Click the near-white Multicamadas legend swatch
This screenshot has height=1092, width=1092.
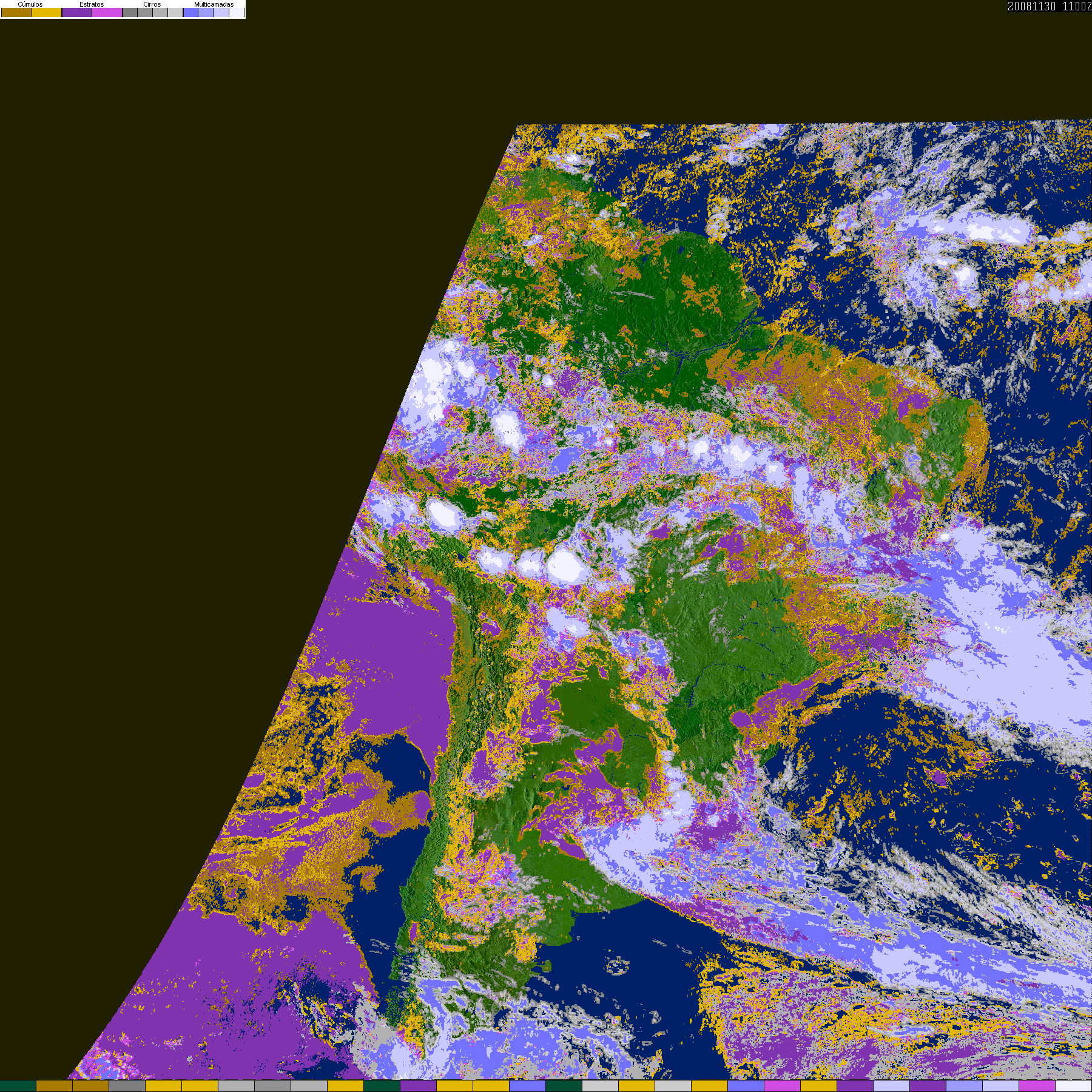pyautogui.click(x=237, y=12)
